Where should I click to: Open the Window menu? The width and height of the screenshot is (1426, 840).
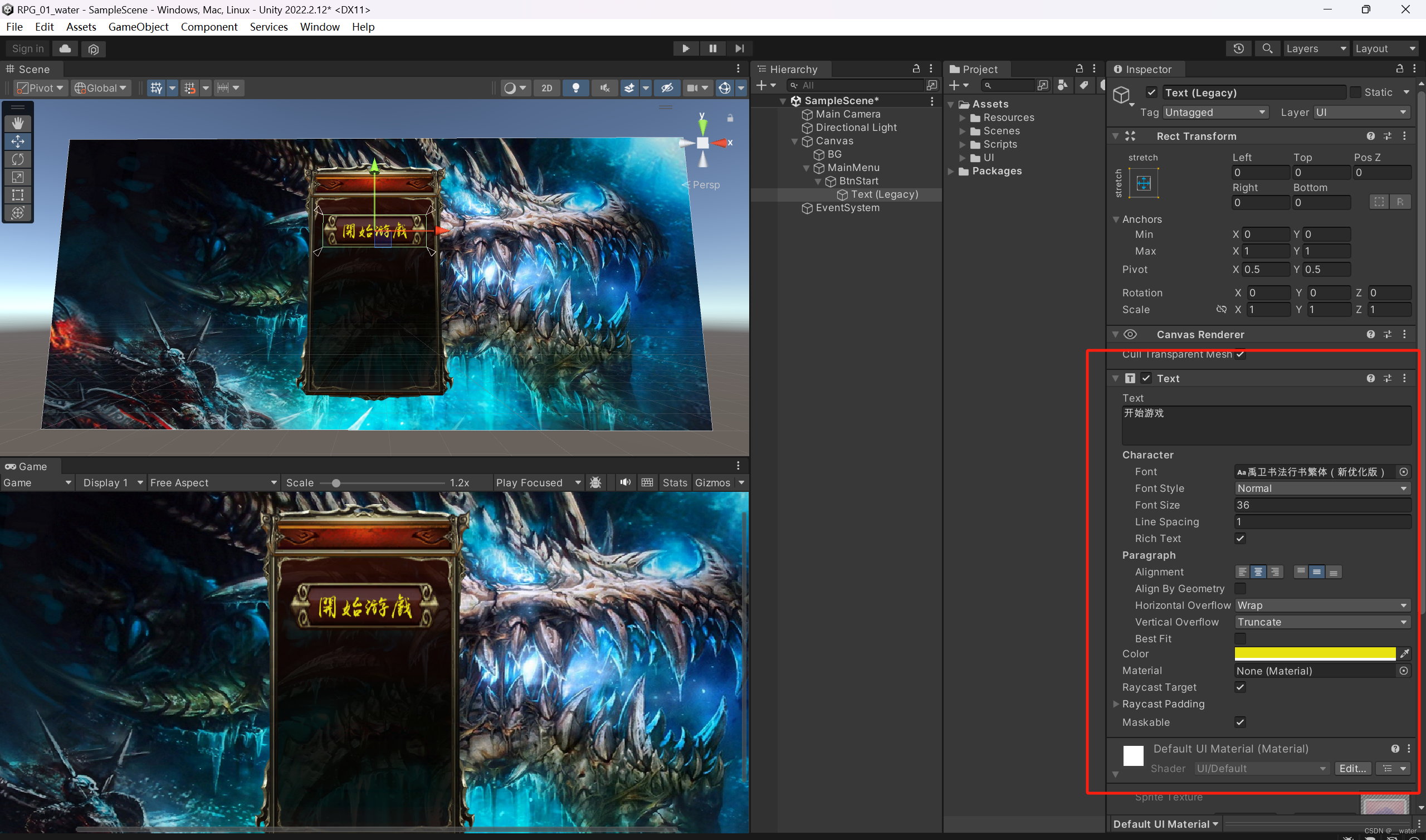pos(320,27)
